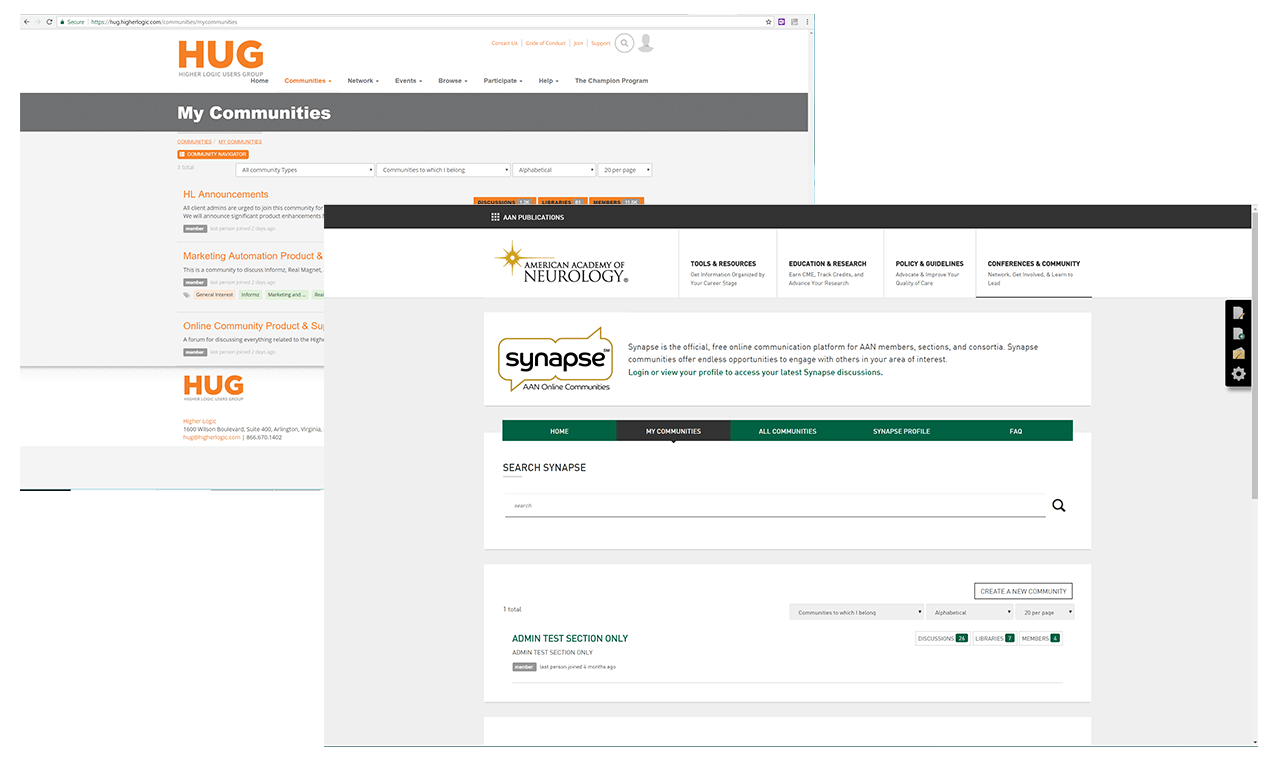
Task: Click the Chrome address bar URL
Action: [164, 21]
